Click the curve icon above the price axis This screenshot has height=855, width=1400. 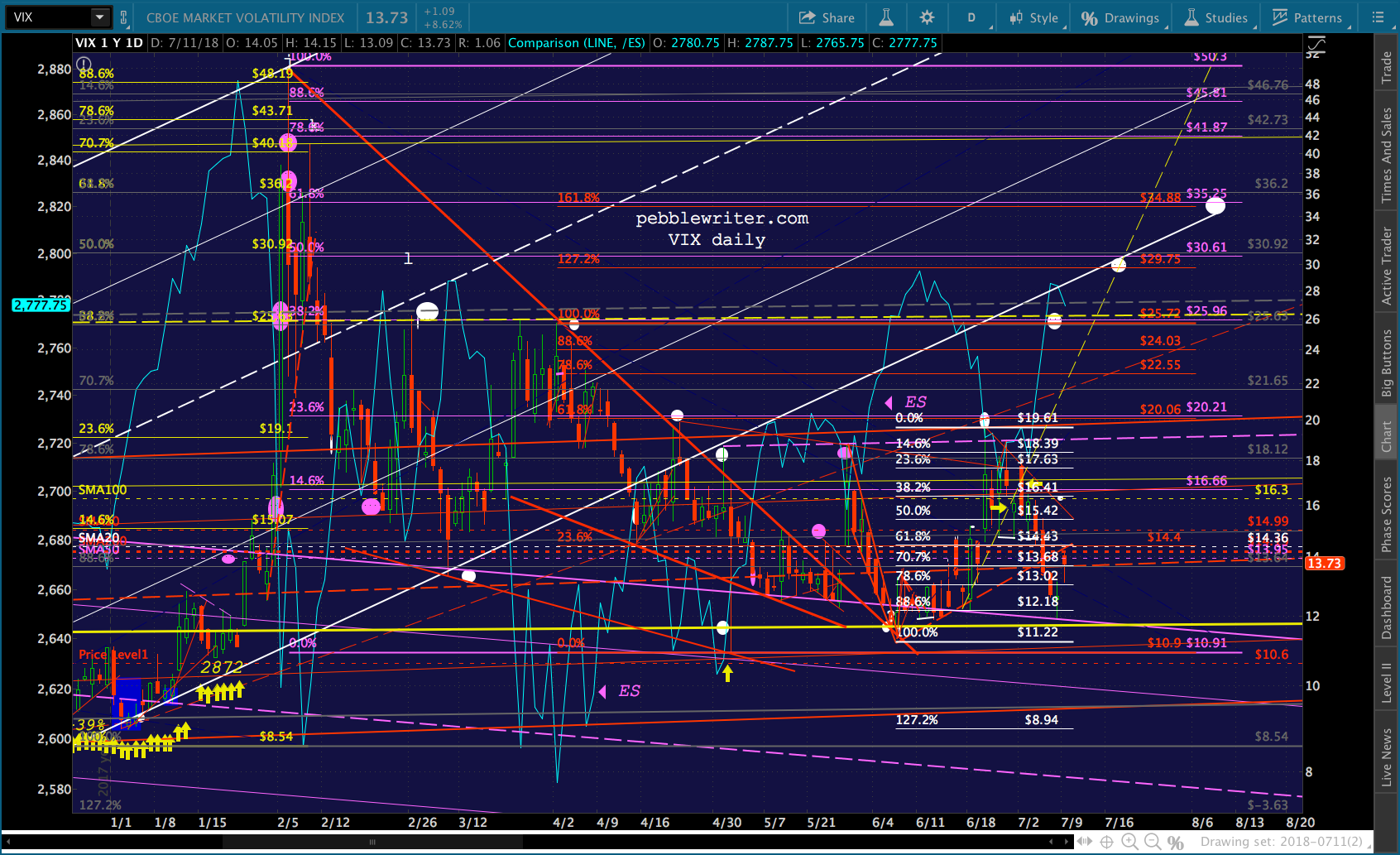(1315, 44)
